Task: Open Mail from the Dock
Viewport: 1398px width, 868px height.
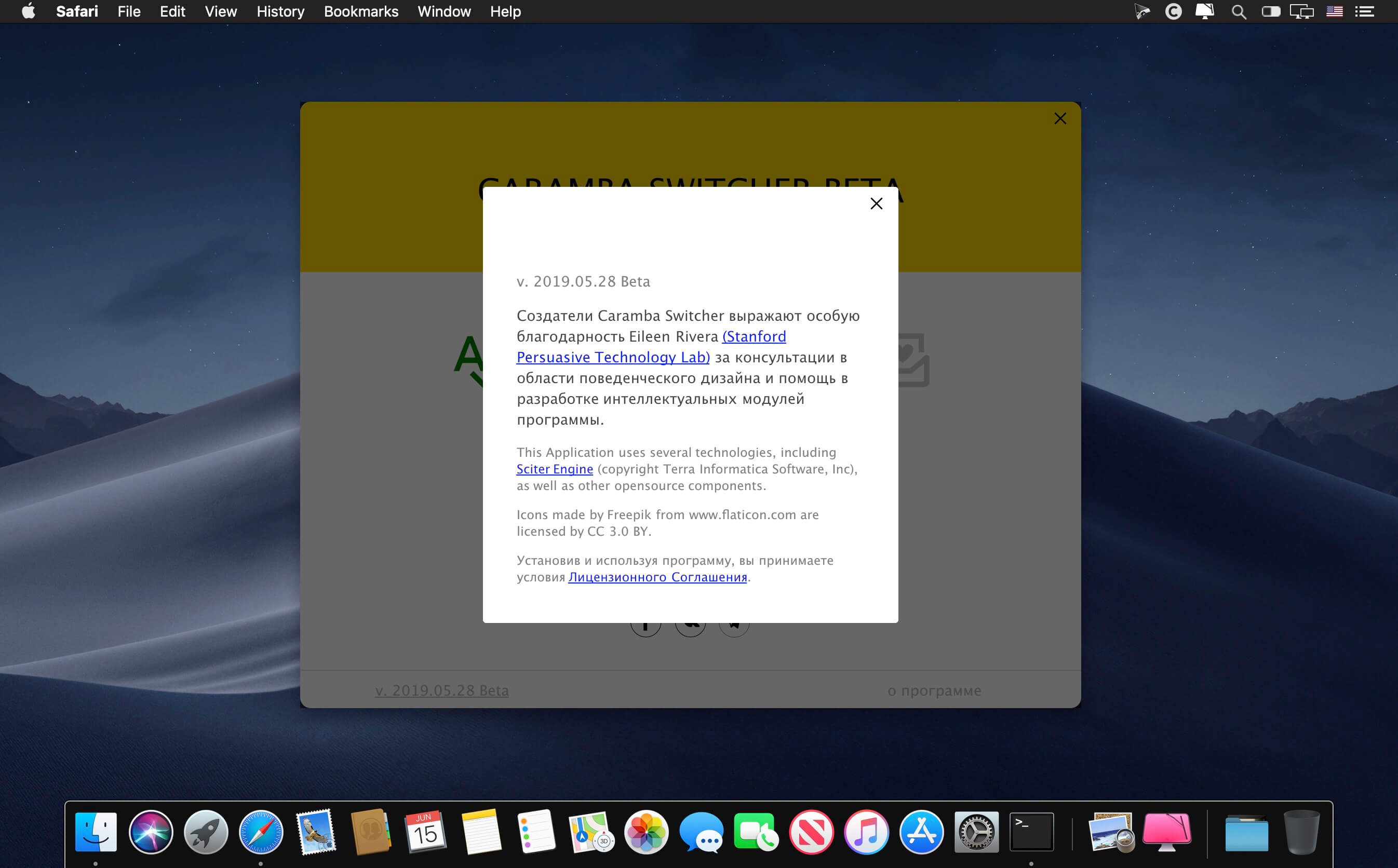Action: 316,832
